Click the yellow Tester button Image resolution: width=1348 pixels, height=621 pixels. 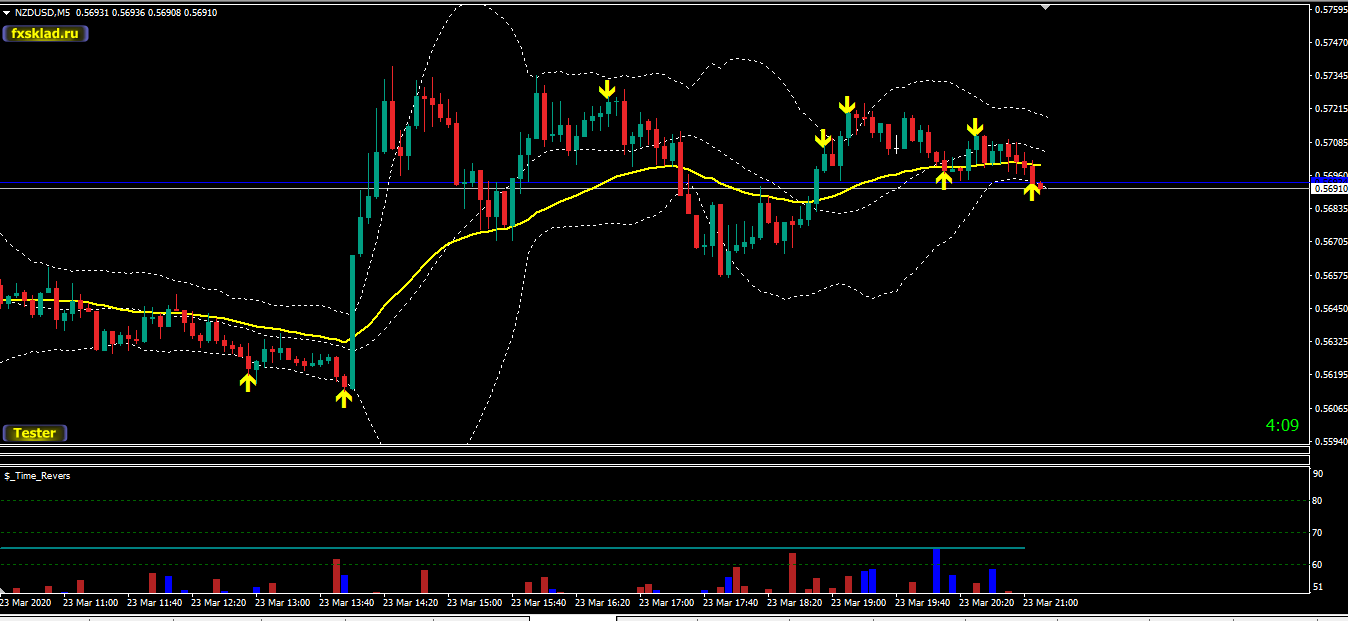[x=35, y=433]
